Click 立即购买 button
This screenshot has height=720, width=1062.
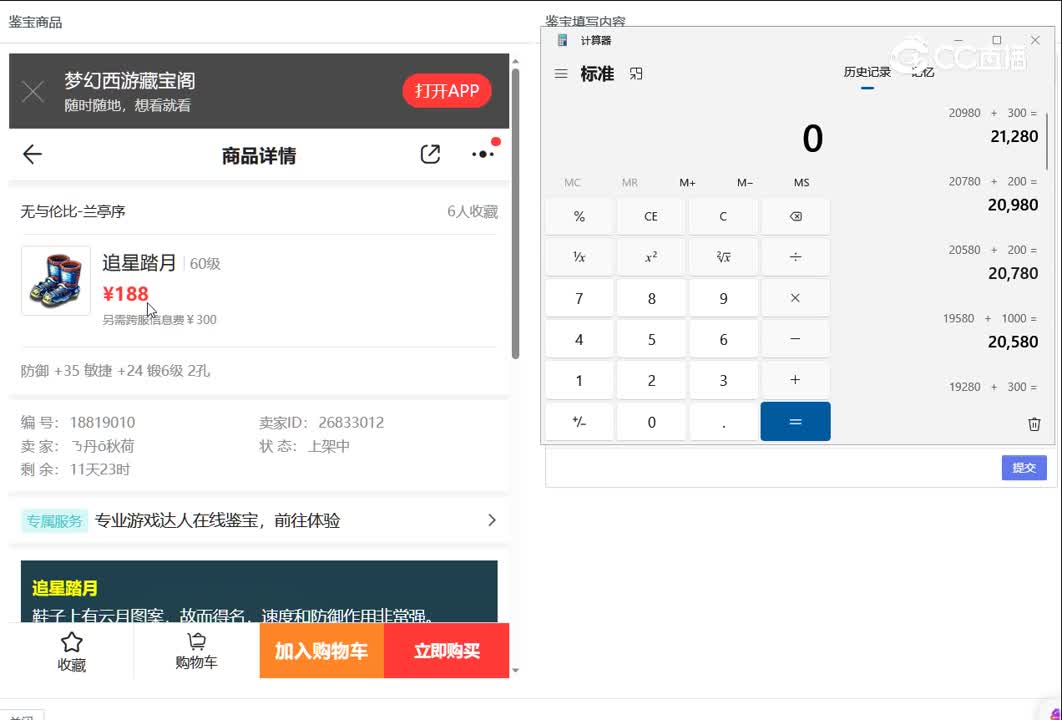[447, 651]
